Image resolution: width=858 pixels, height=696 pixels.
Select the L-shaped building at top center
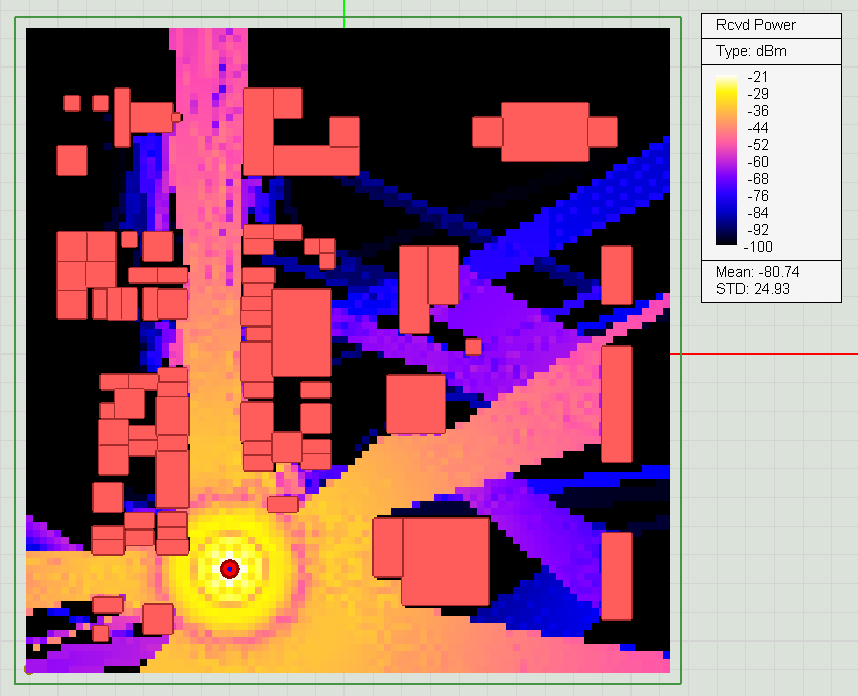[x=299, y=133]
